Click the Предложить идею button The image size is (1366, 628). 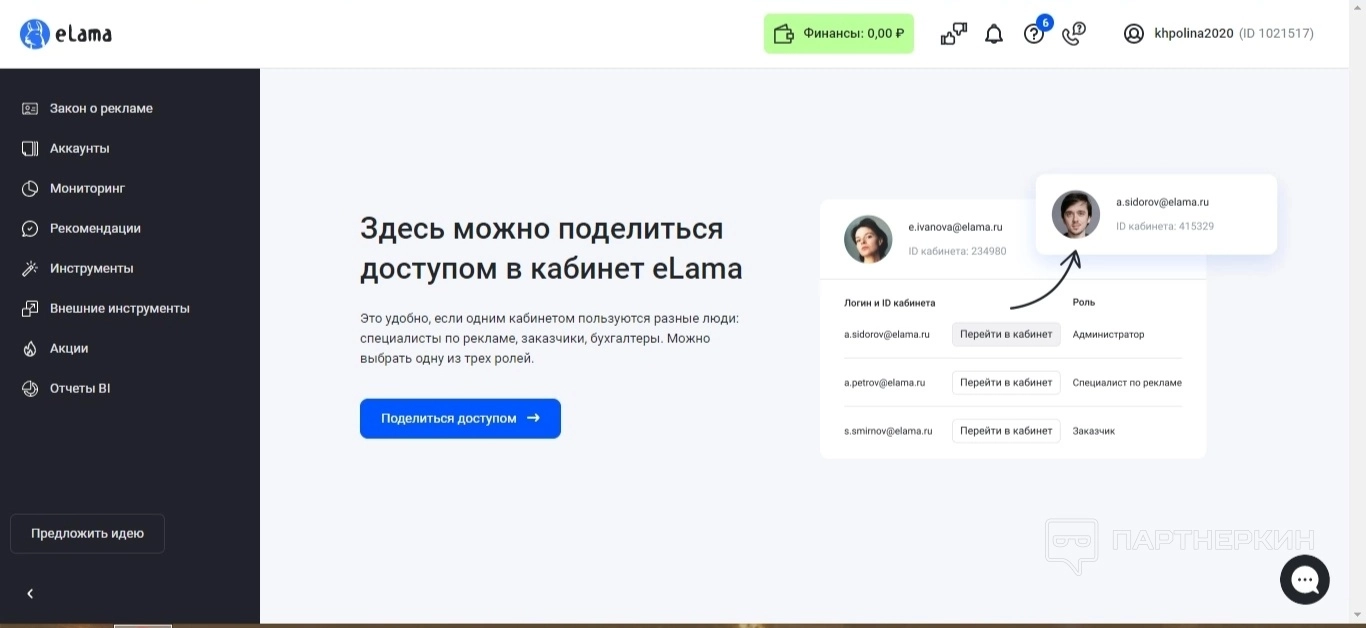pos(87,533)
